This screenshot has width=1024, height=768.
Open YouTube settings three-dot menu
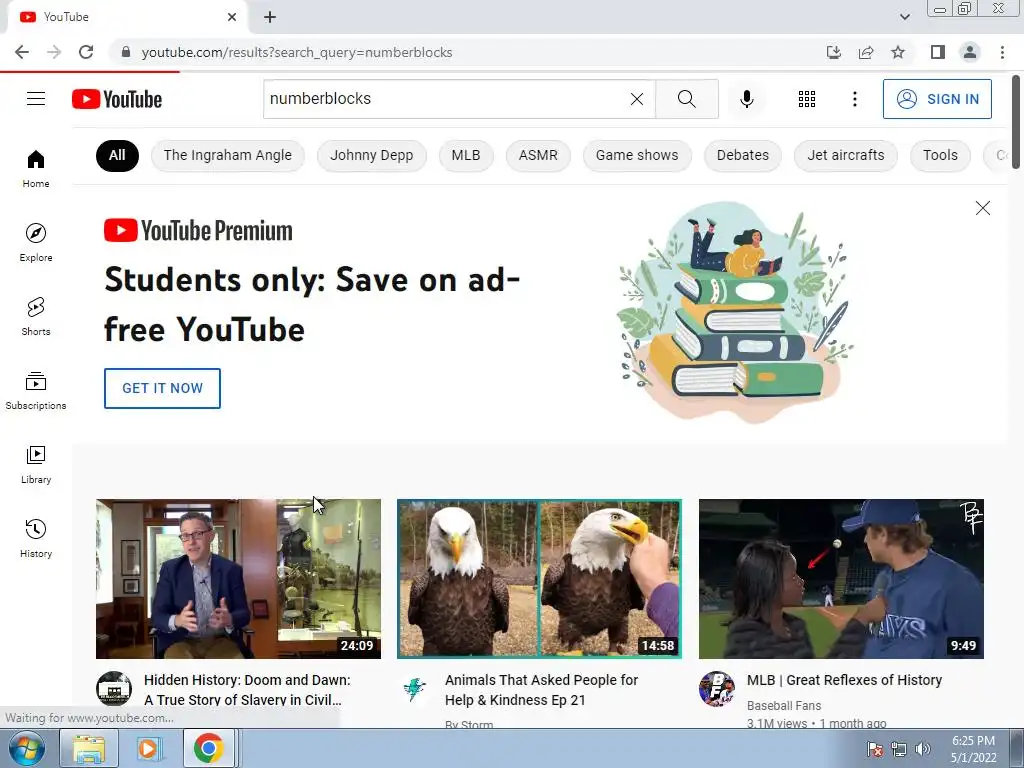point(854,99)
